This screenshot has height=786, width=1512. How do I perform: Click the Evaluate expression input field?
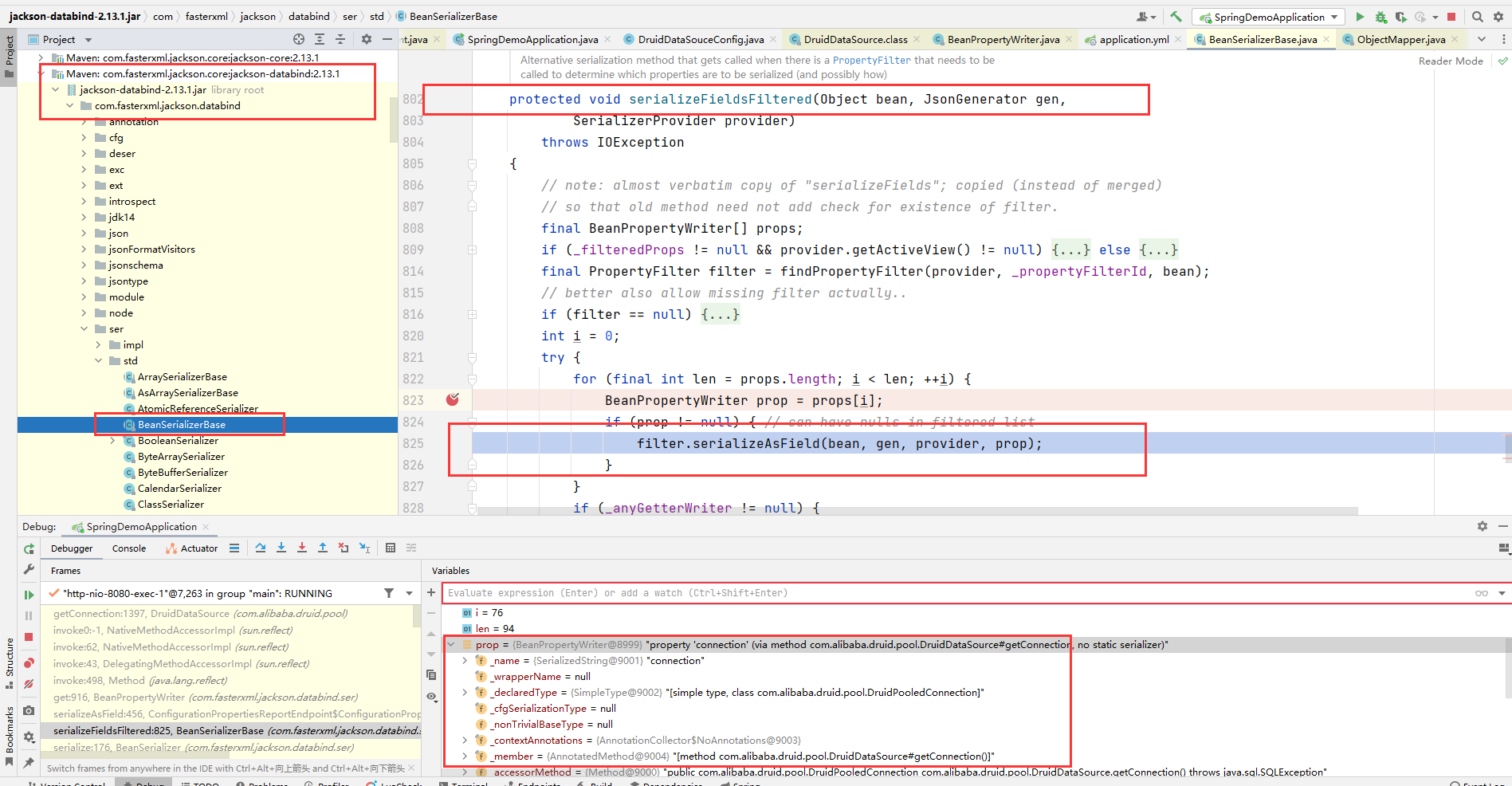point(956,593)
